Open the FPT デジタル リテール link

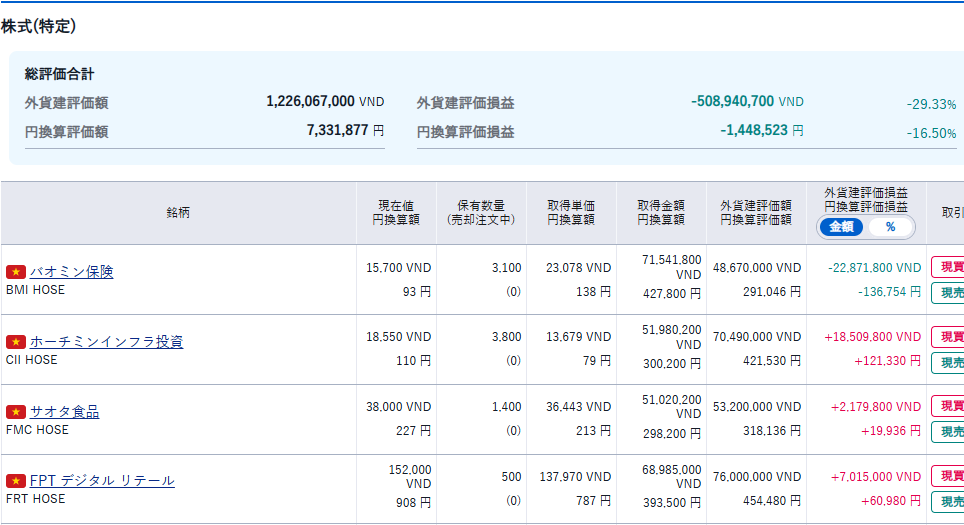102,481
